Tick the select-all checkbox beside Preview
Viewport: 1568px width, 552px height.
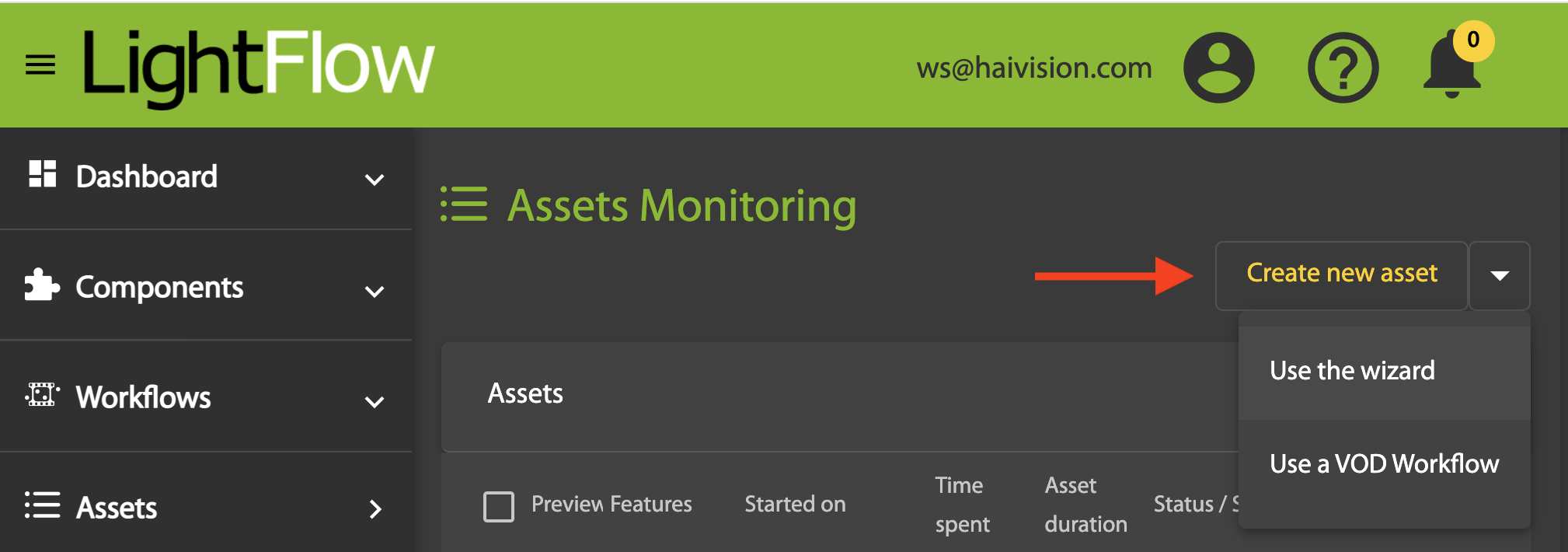pos(499,506)
